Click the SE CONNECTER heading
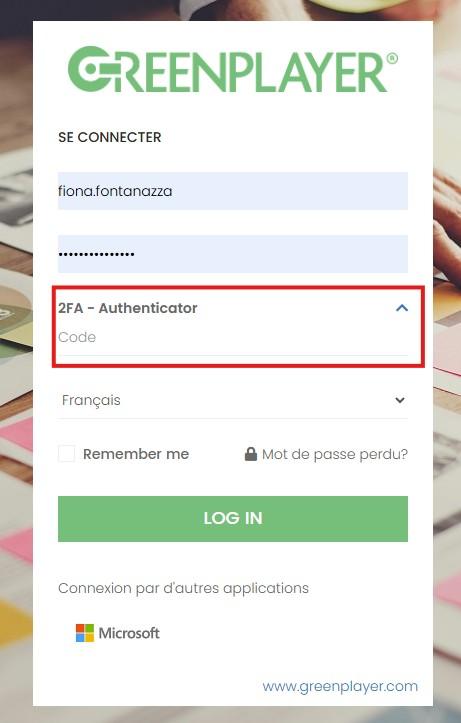 (x=110, y=137)
